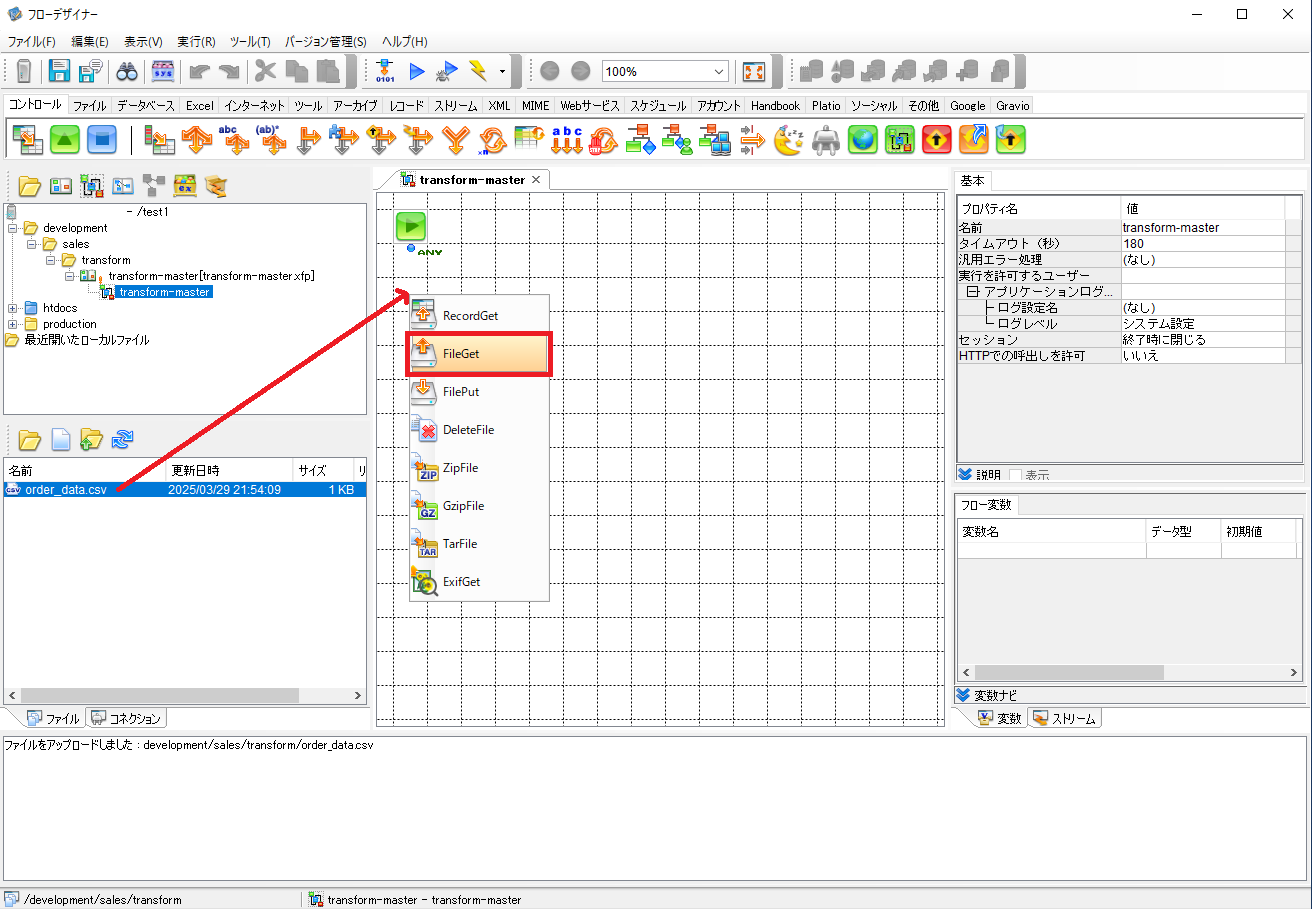Collapse the アプリケーションログ property group

[973, 292]
